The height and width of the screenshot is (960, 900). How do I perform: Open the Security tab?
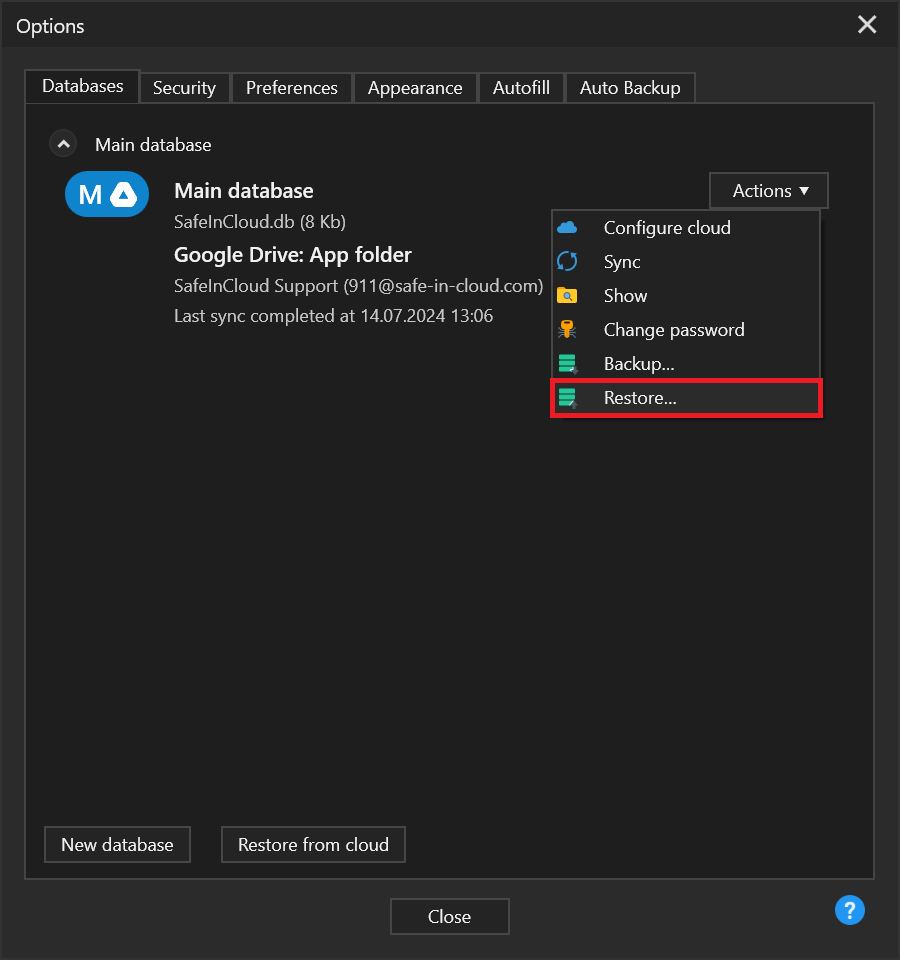184,88
